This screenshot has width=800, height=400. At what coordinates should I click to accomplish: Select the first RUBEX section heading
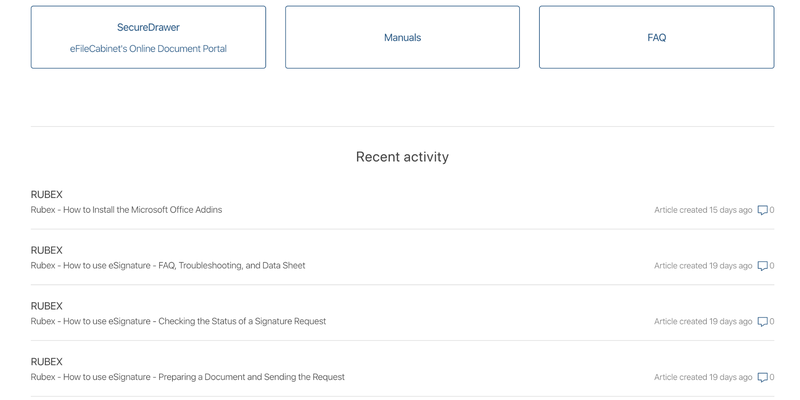click(46, 194)
